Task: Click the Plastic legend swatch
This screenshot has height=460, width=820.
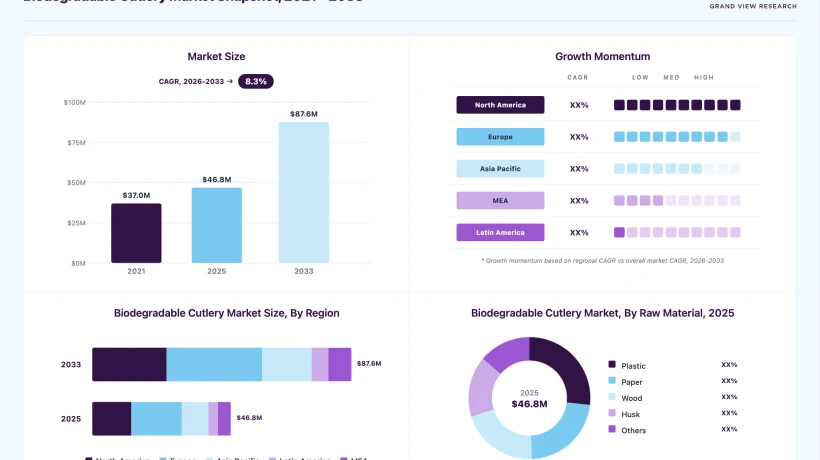Action: click(612, 364)
